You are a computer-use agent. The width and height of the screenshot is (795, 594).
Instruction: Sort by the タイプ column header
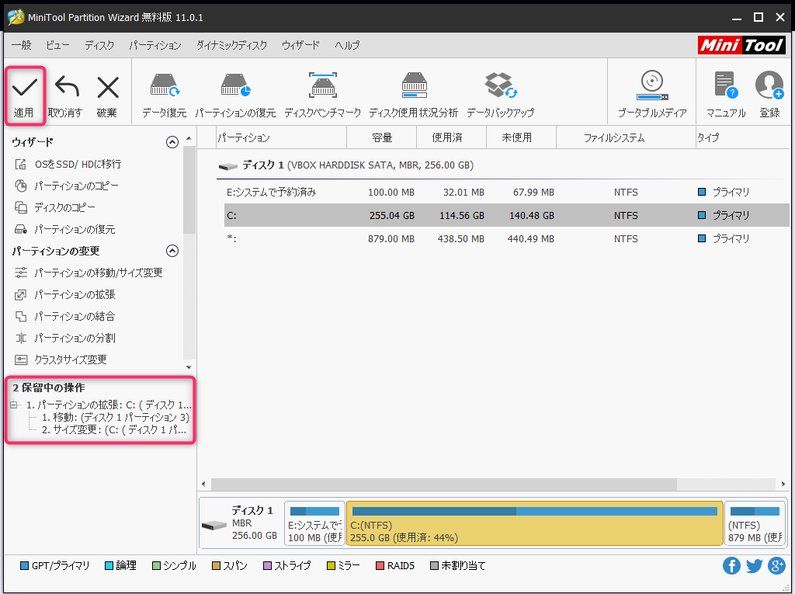pos(742,137)
